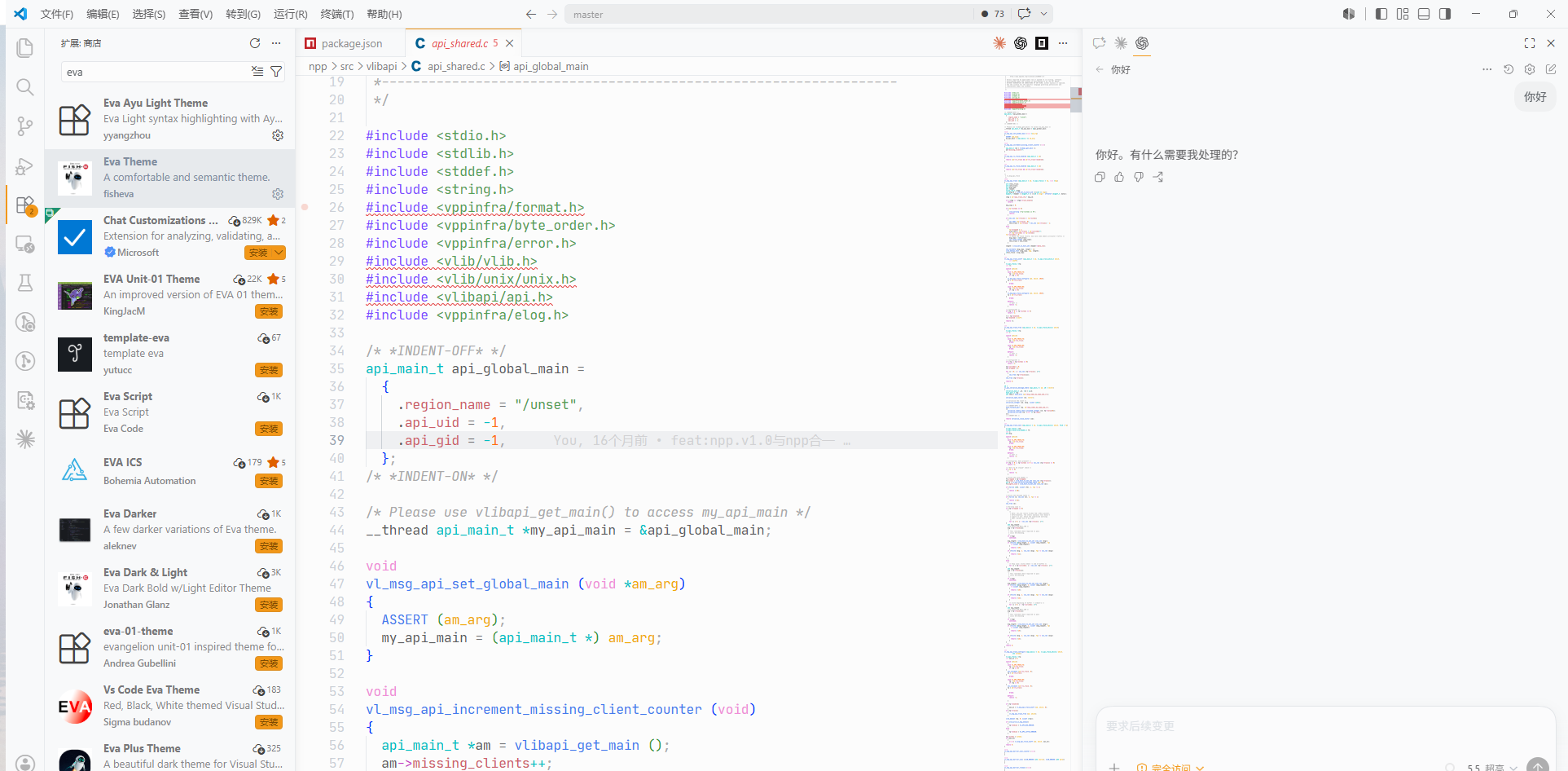Screen dimensions: 1568x771
Task: Open the customize layout icon
Action: 1403,14
